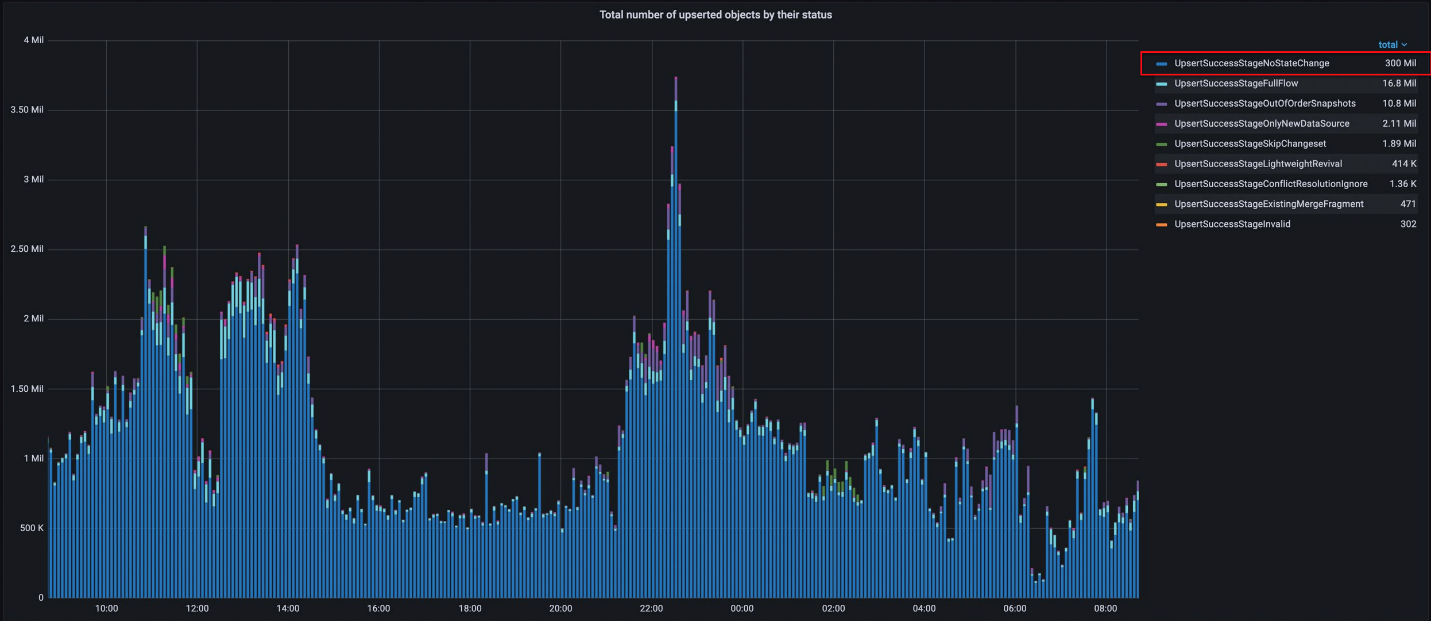Click the '2.50 Mil' y-axis label
Screen dimensions: 1431x621
coord(26,249)
